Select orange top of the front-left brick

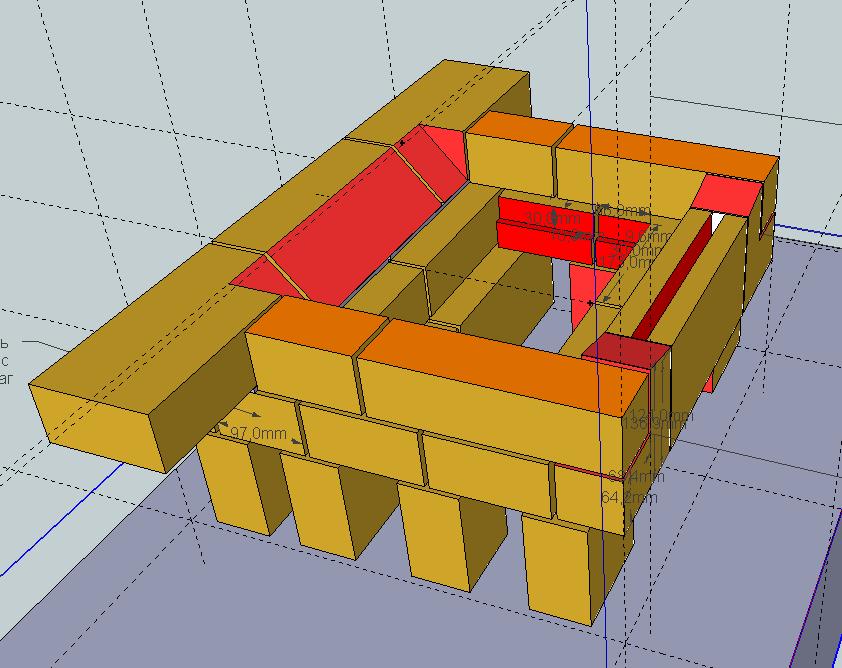(x=315, y=320)
